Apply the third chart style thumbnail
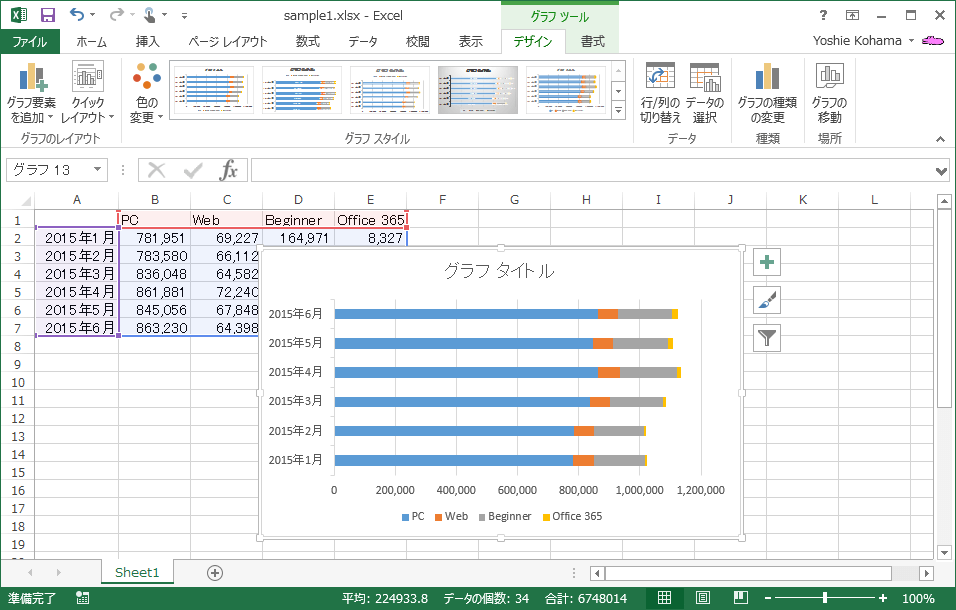956x610 pixels. pyautogui.click(x=390, y=90)
